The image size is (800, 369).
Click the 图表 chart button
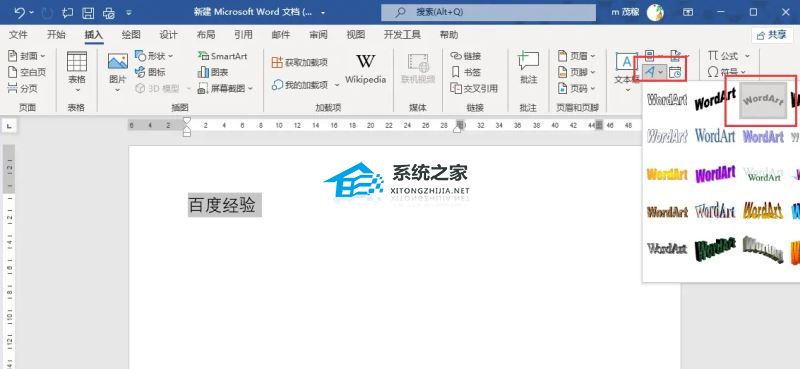click(x=213, y=72)
